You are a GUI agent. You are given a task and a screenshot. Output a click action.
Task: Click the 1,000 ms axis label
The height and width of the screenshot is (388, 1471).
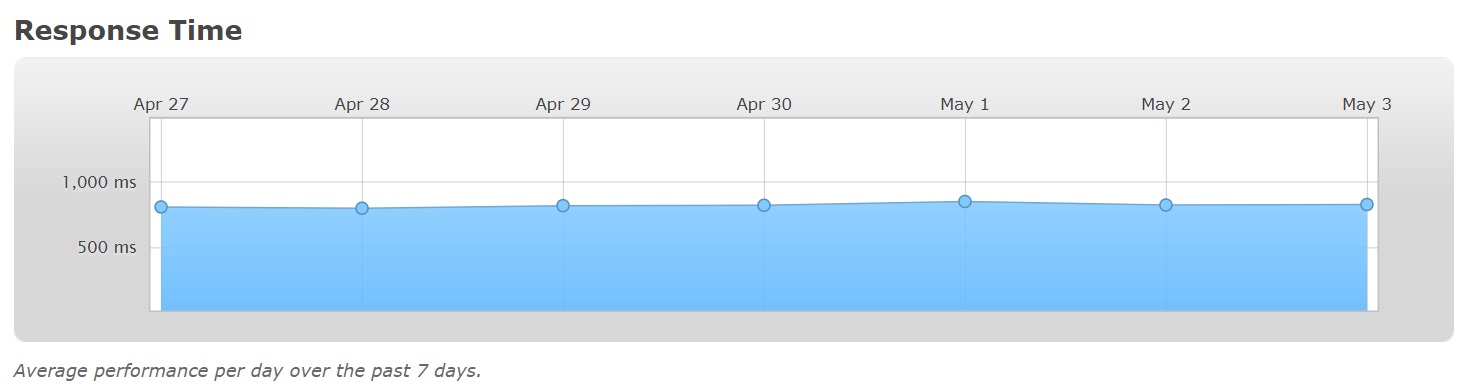[99, 183]
